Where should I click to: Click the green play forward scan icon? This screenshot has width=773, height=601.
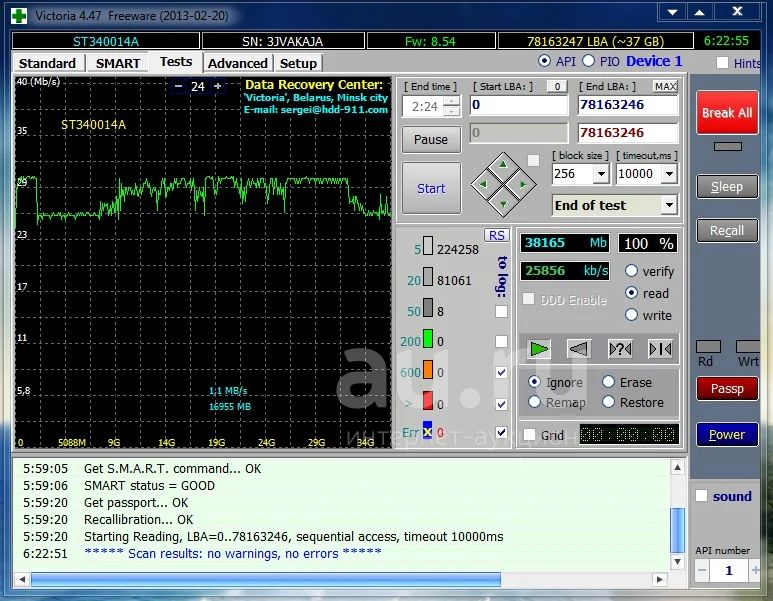(539, 348)
